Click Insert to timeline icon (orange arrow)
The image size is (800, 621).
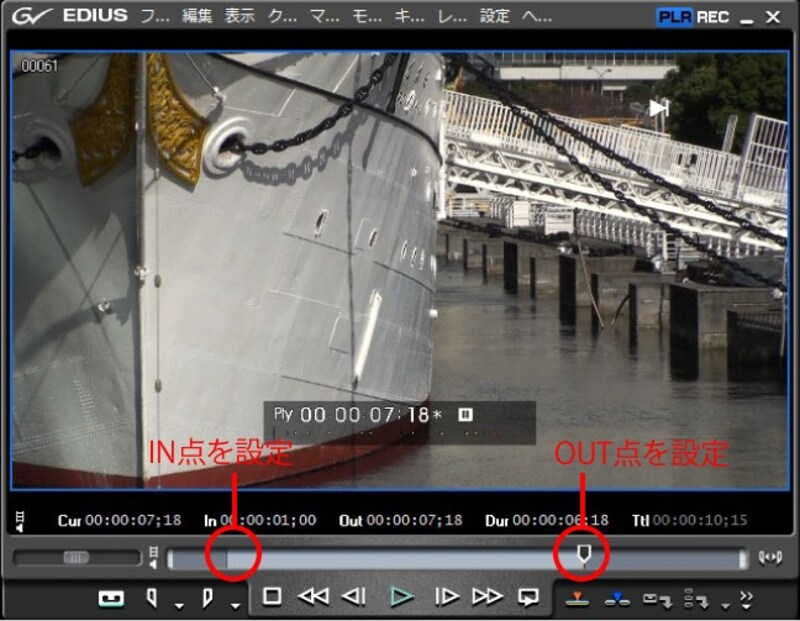tap(577, 599)
